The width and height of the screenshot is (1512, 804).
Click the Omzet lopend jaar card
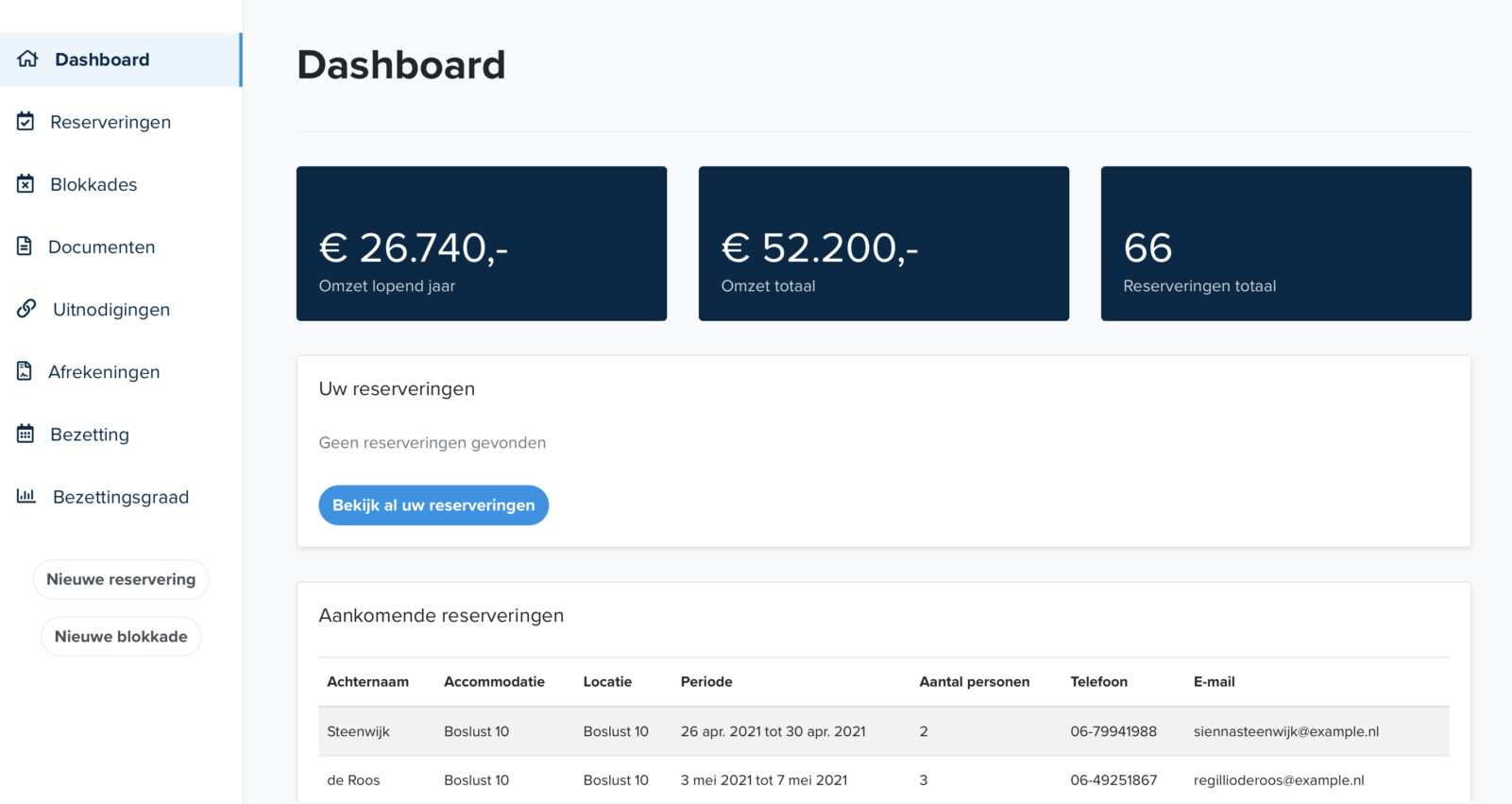click(482, 244)
